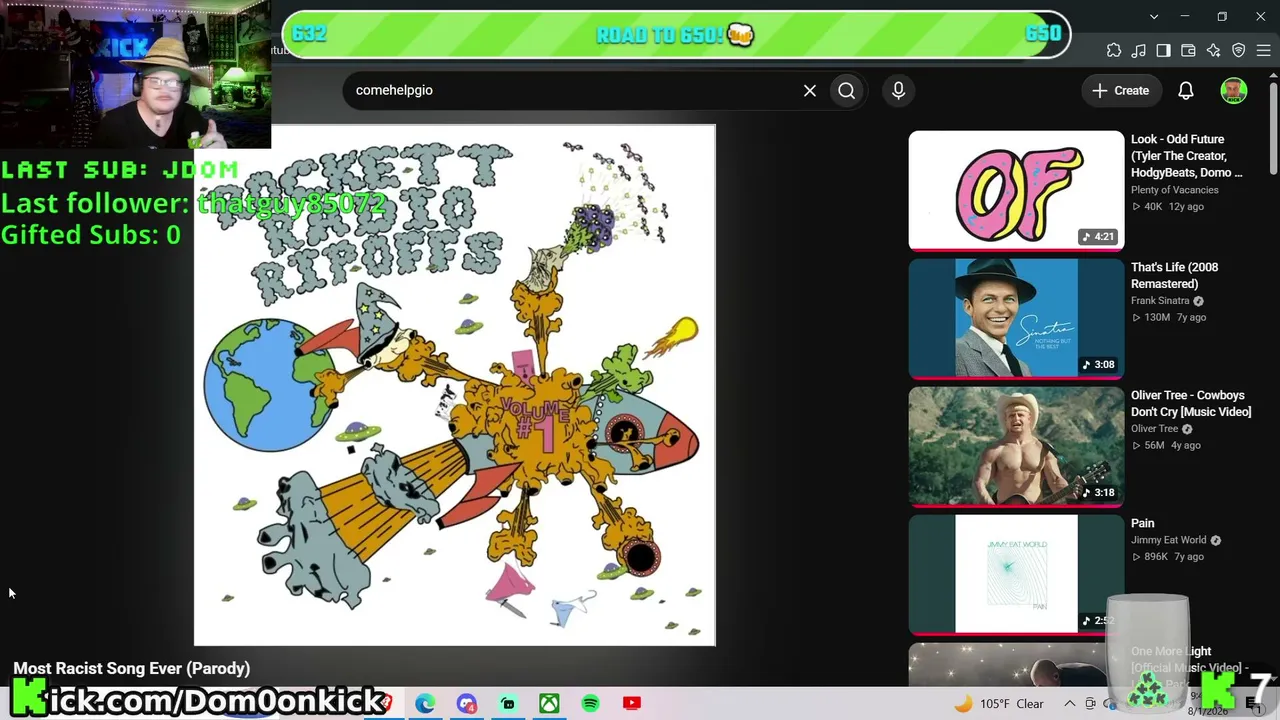Open the browser wallet icon
The width and height of the screenshot is (1280, 720).
point(1188,50)
